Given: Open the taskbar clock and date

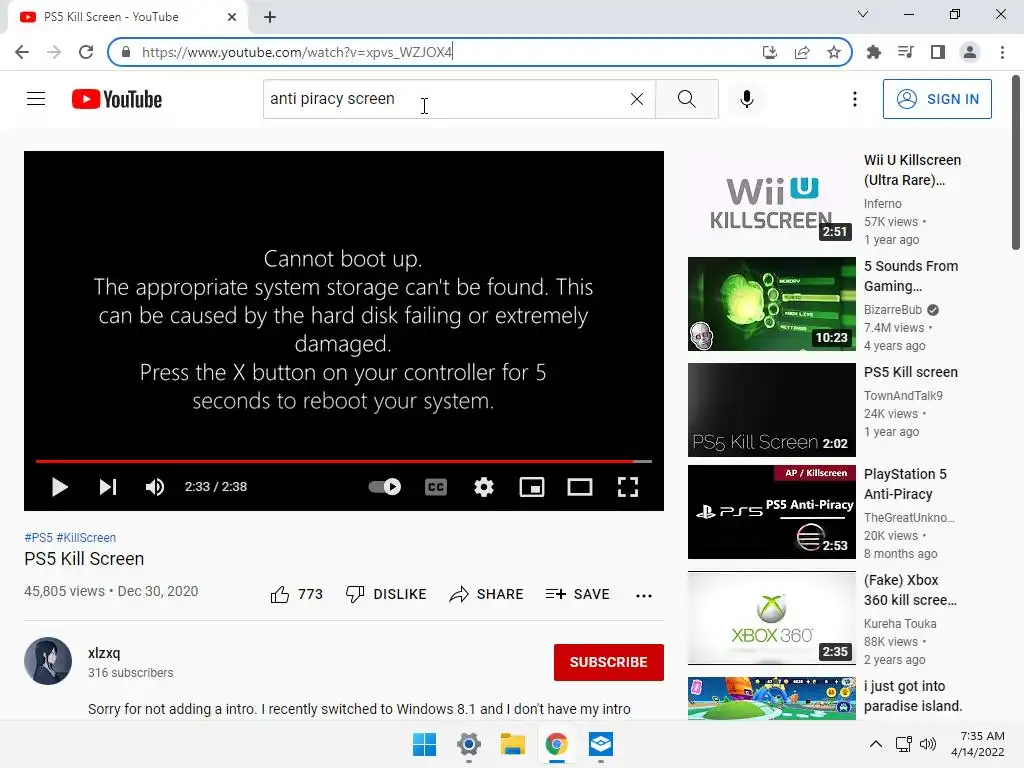Looking at the screenshot, I should click(x=978, y=744).
